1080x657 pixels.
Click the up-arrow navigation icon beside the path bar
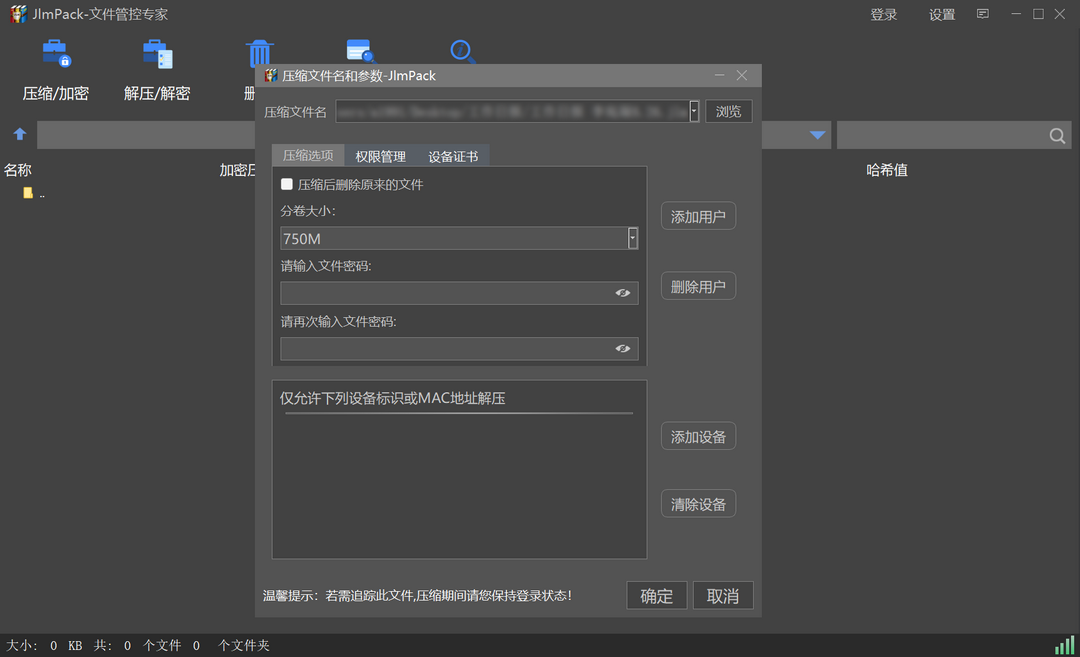pyautogui.click(x=19, y=134)
